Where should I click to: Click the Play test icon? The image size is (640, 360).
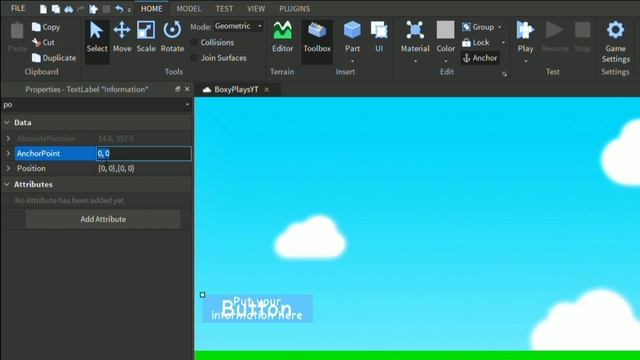click(525, 31)
